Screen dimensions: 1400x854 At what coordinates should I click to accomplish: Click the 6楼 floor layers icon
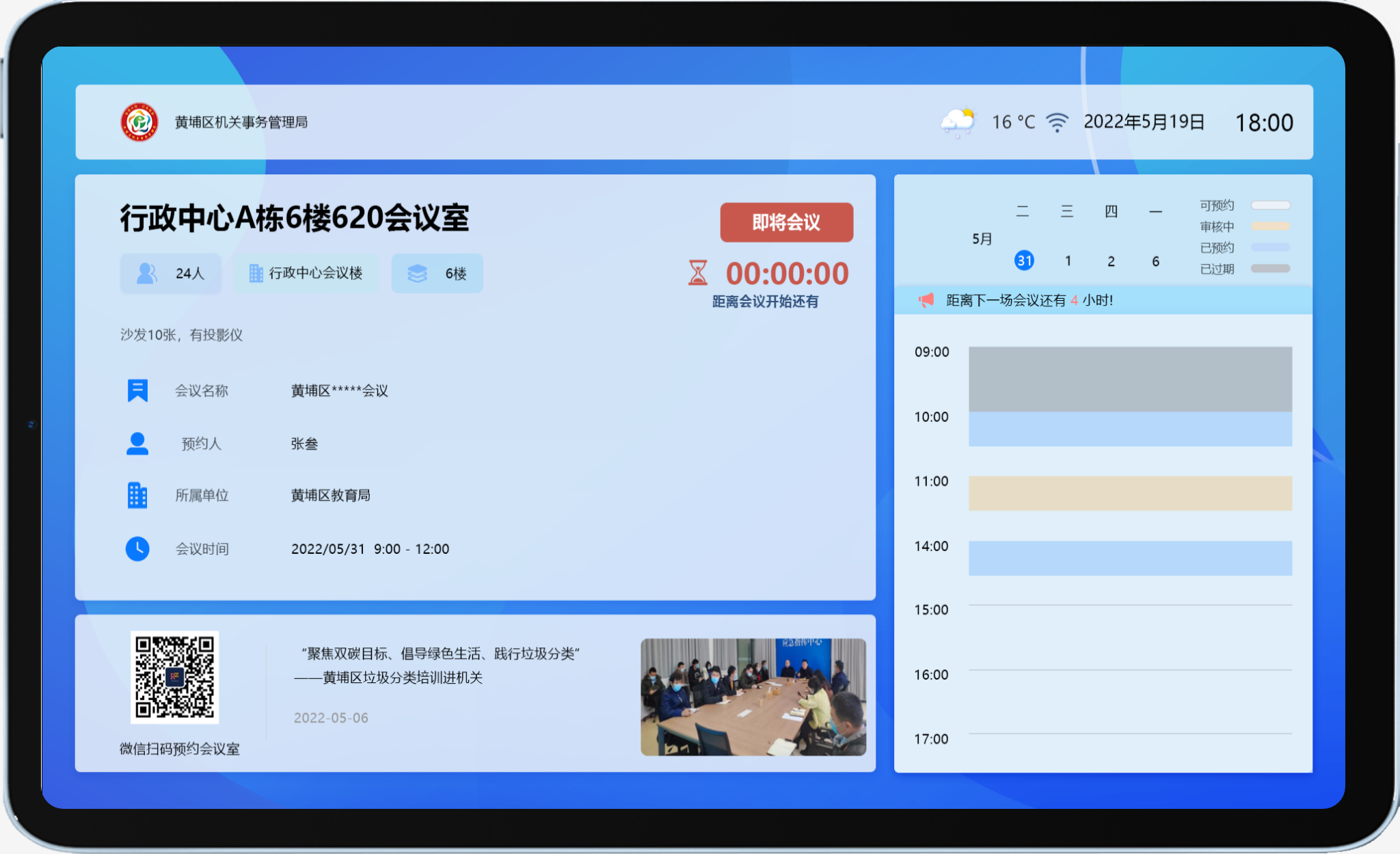point(417,273)
